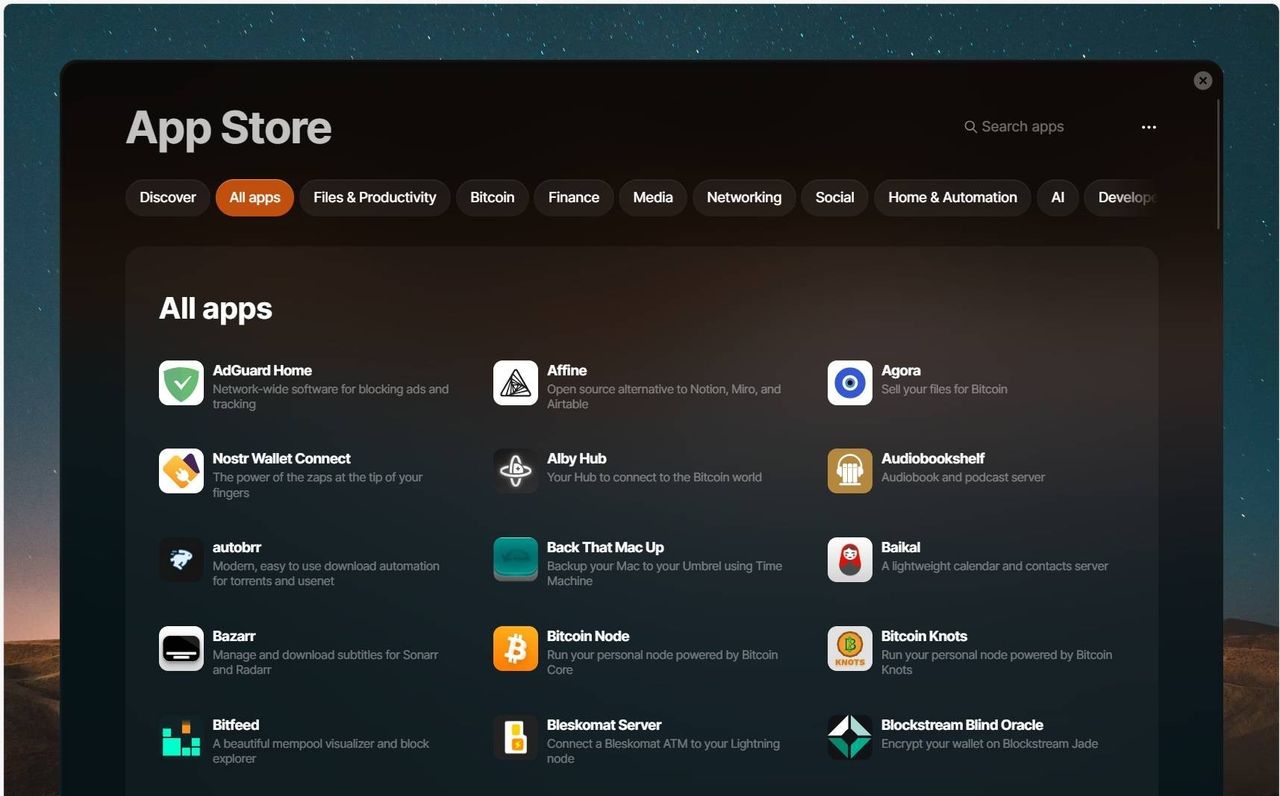This screenshot has width=1280, height=796.
Task: Open the Bitfeed green blocks icon
Action: 181,738
